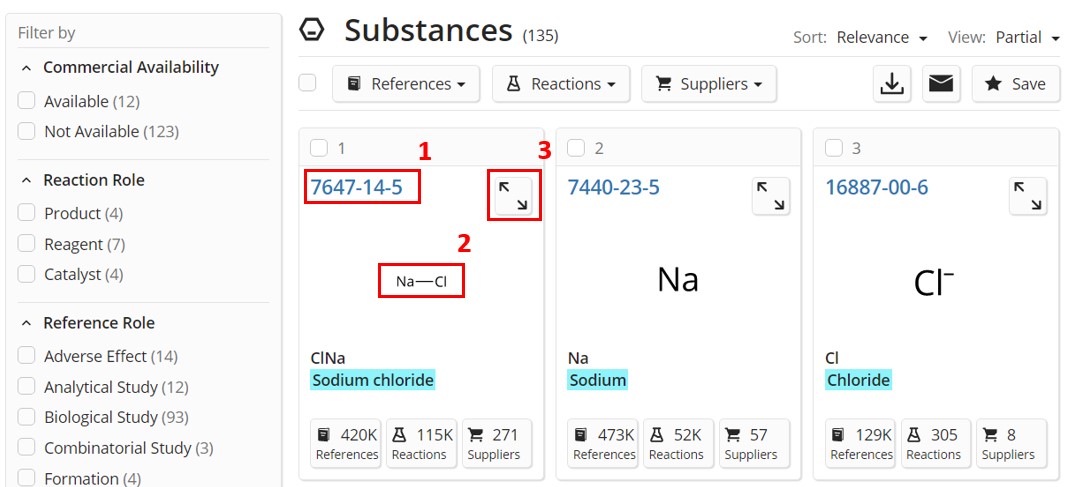This screenshot has height=487, width=1069.
Task: Open the Suppliers dropdown menu
Action: pos(709,84)
